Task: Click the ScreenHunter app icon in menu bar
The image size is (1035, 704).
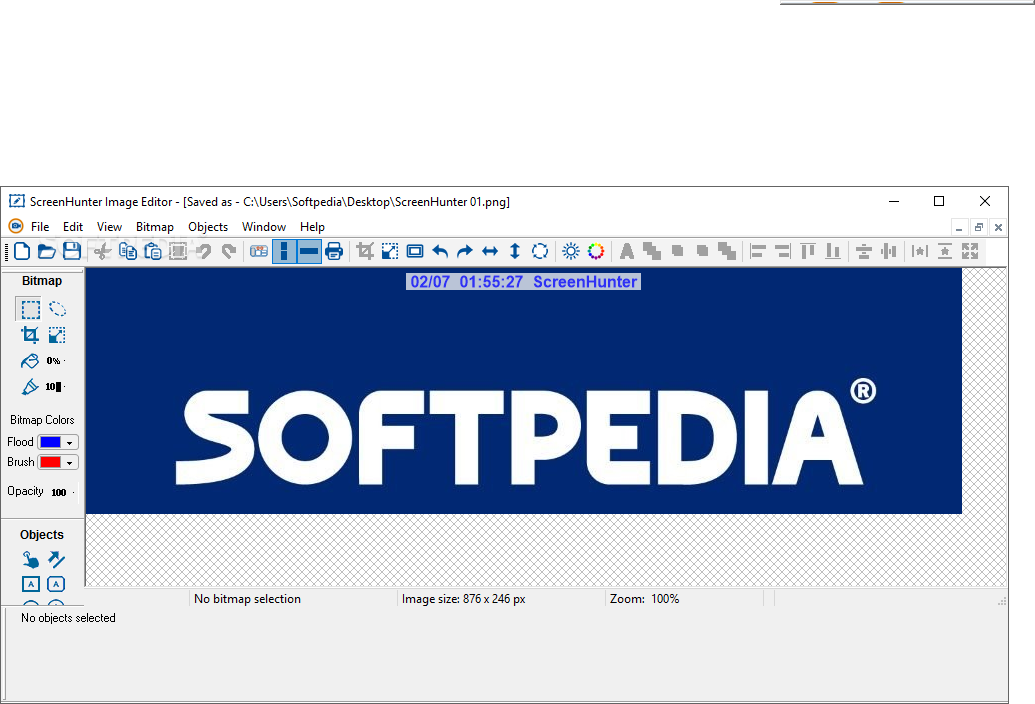Action: (x=16, y=226)
